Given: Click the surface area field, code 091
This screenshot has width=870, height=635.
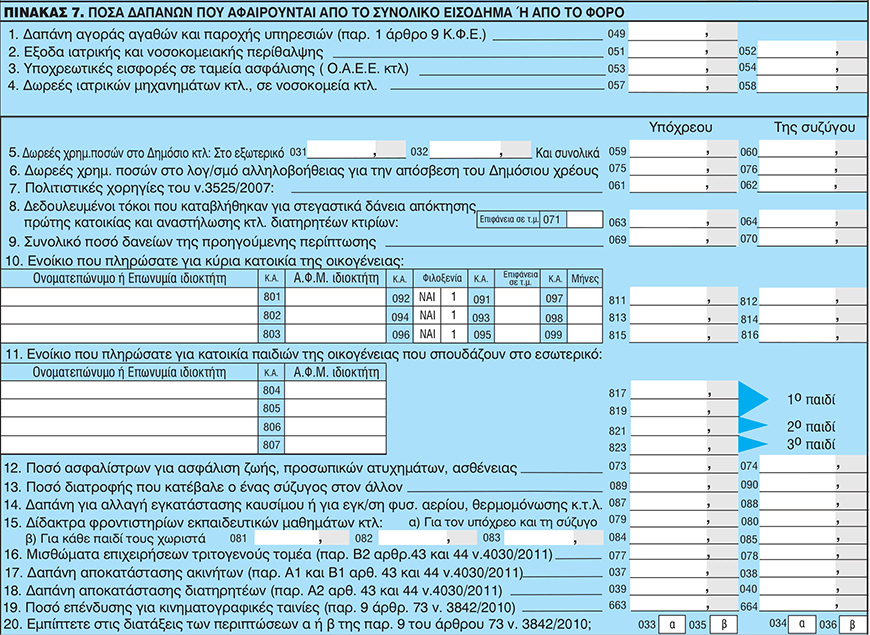Looking at the screenshot, I should coord(517,298).
